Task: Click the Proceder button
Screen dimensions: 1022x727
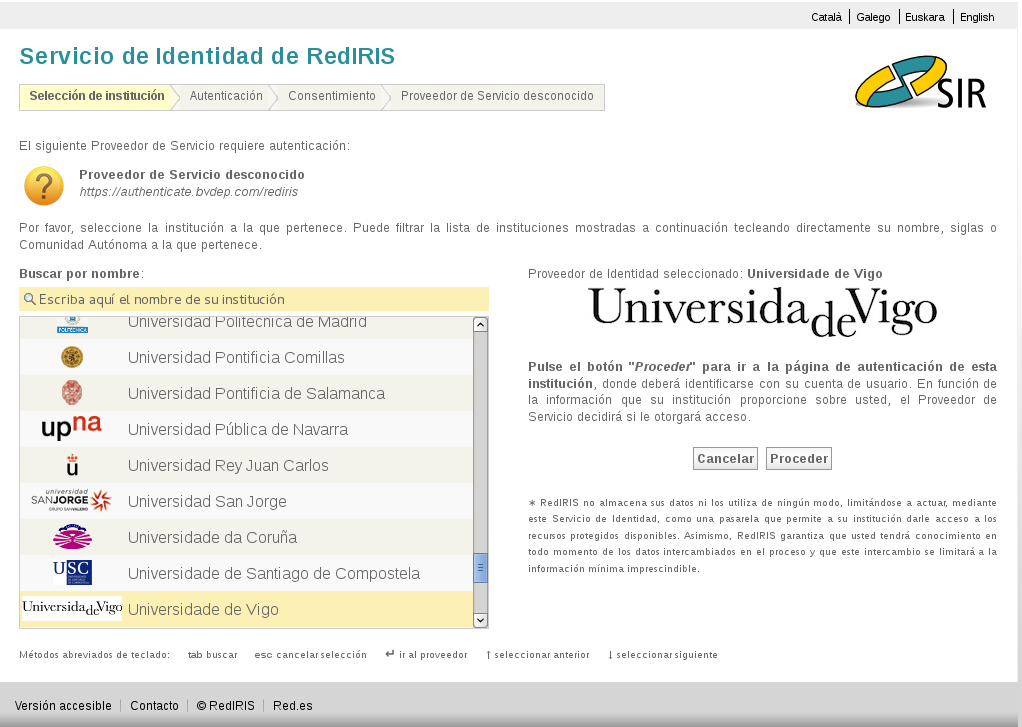Action: click(x=799, y=458)
